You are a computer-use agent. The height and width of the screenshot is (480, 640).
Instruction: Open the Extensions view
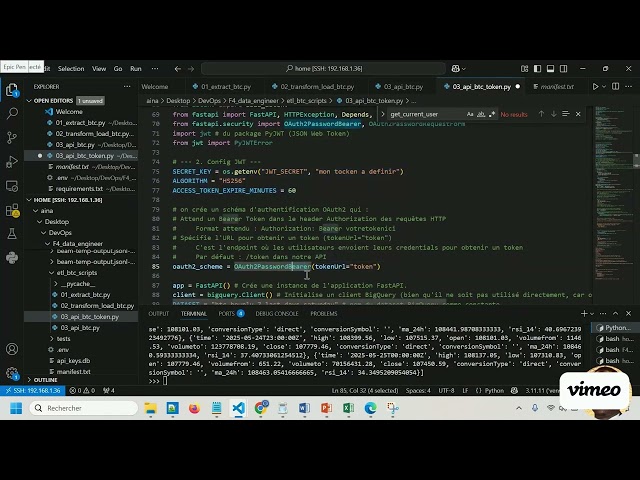click(x=12, y=210)
